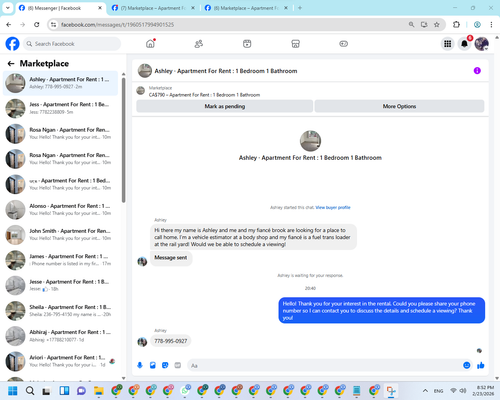
Task: Go to the Facebook home logo
Action: pyautogui.click(x=13, y=44)
